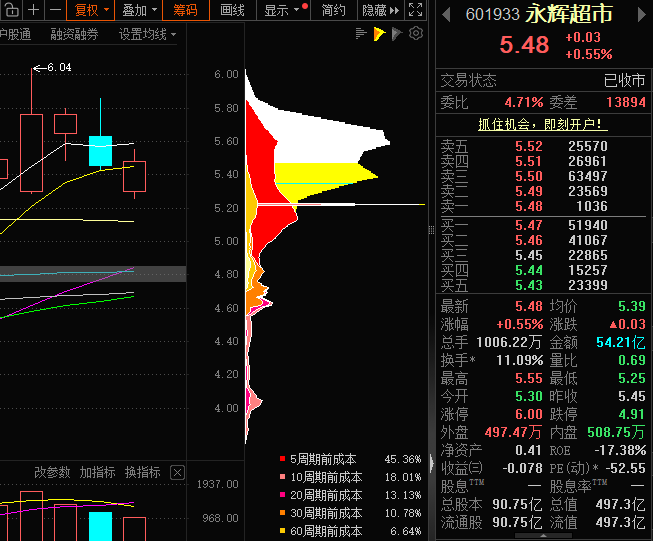The height and width of the screenshot is (541, 653).
Task: Go to previous stock with left arrow
Action: coord(446,15)
